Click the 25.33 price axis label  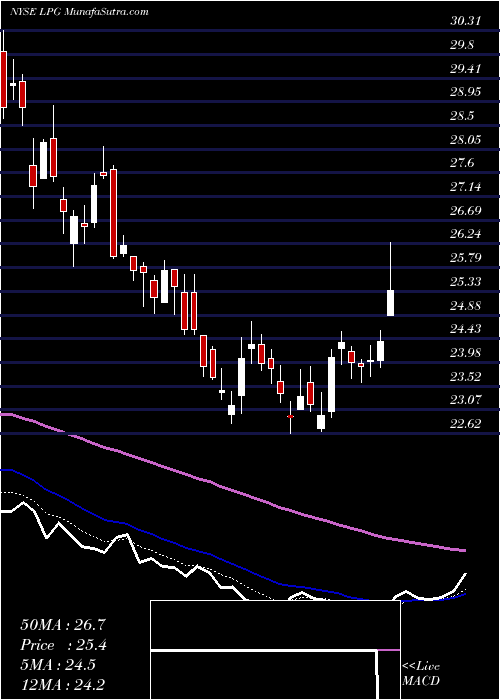(465, 281)
